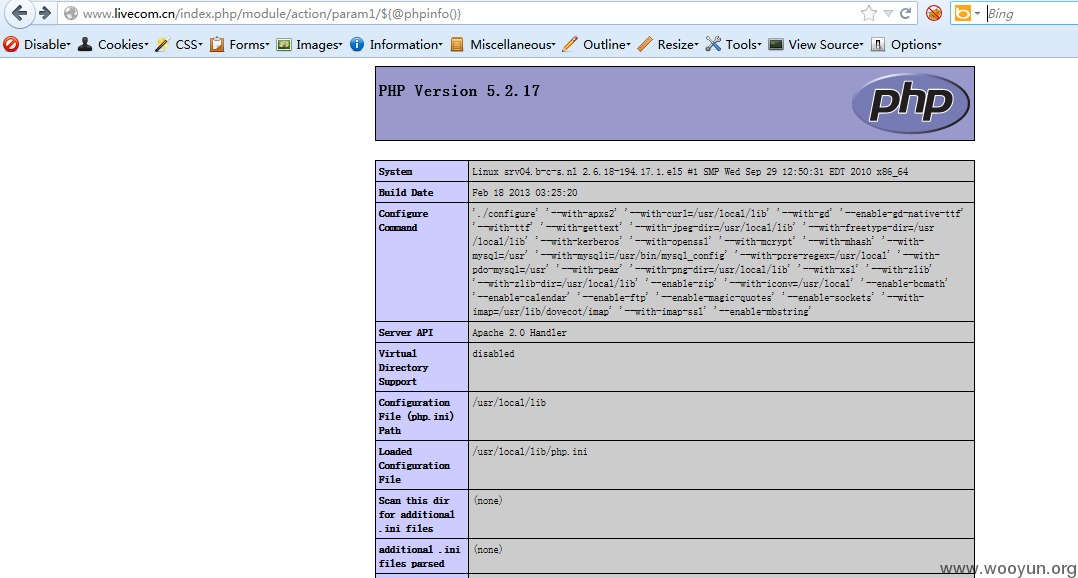Click the Forms clipboard icon
The width and height of the screenshot is (1078, 578).
click(x=217, y=44)
